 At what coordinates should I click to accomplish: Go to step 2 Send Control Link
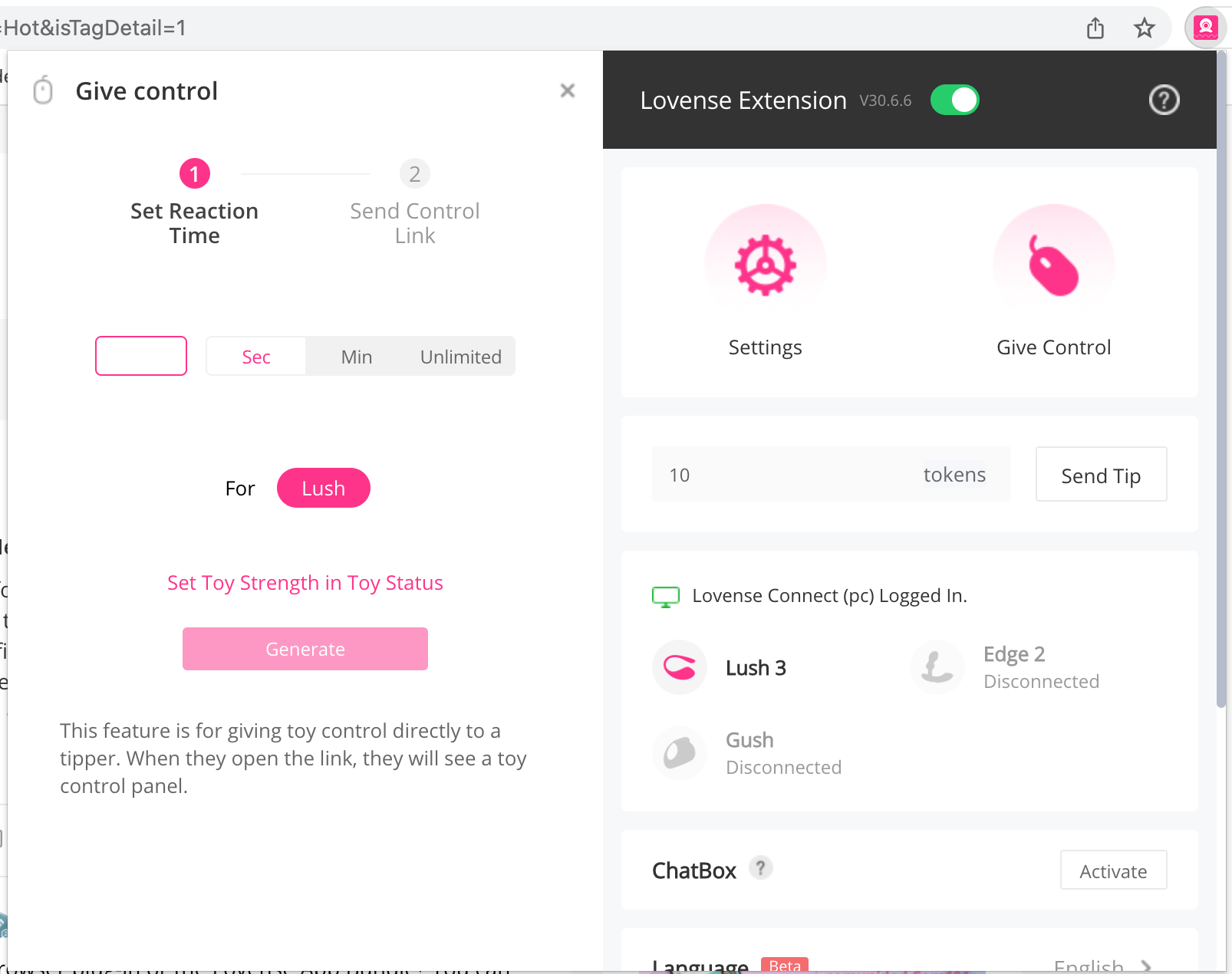pos(414,174)
